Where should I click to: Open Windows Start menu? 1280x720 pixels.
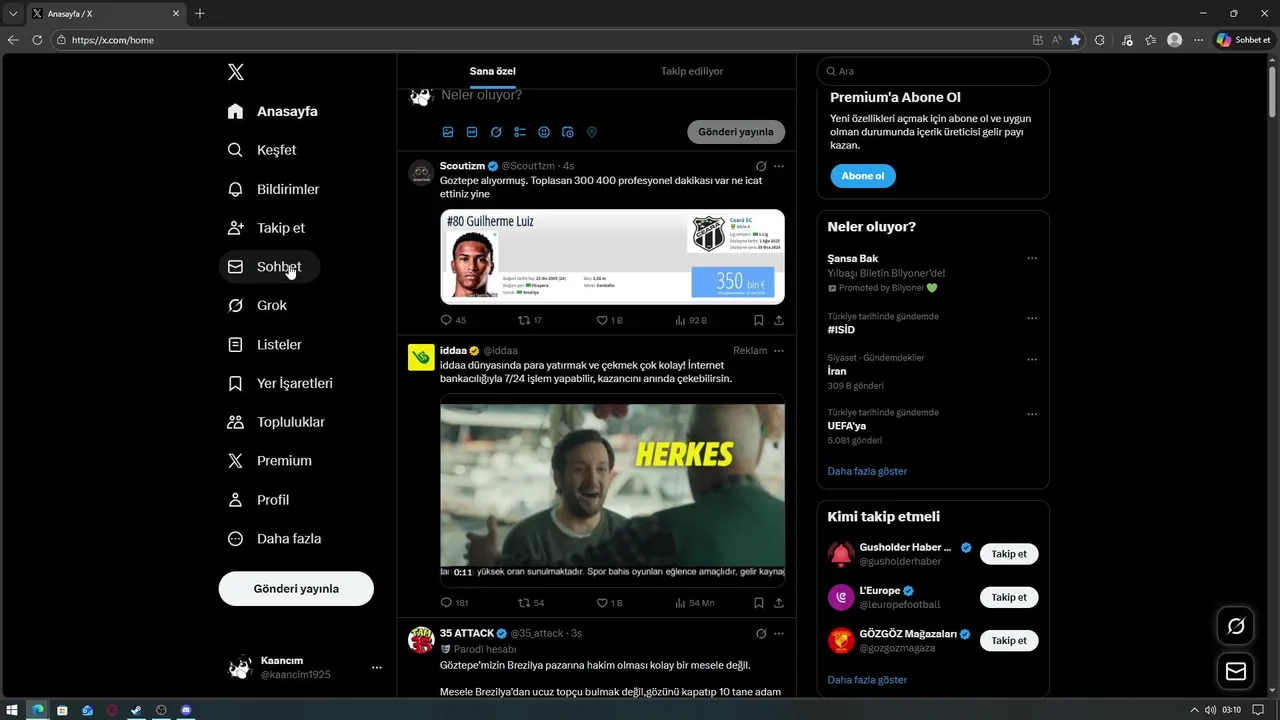tap(13, 710)
